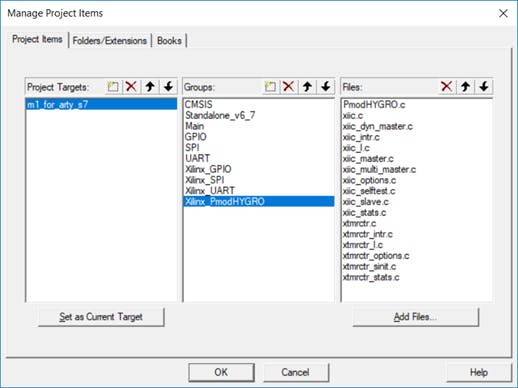Select file xtmrctr.c
The width and height of the screenshot is (518, 388).
417,223
